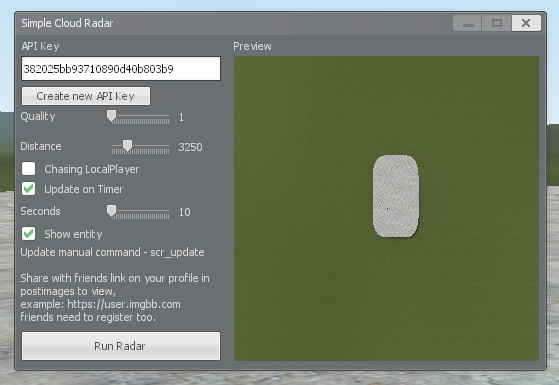Click the disabled maximize window button
This screenshot has width=559, height=385.
[497, 23]
